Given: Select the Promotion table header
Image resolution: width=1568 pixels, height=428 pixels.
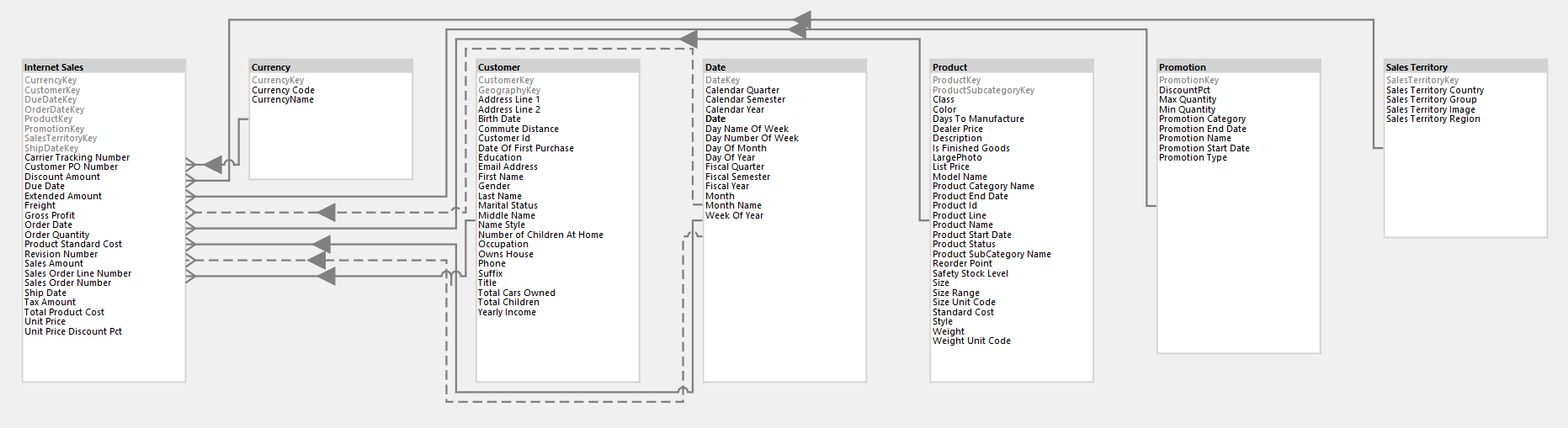Looking at the screenshot, I should [x=1238, y=66].
